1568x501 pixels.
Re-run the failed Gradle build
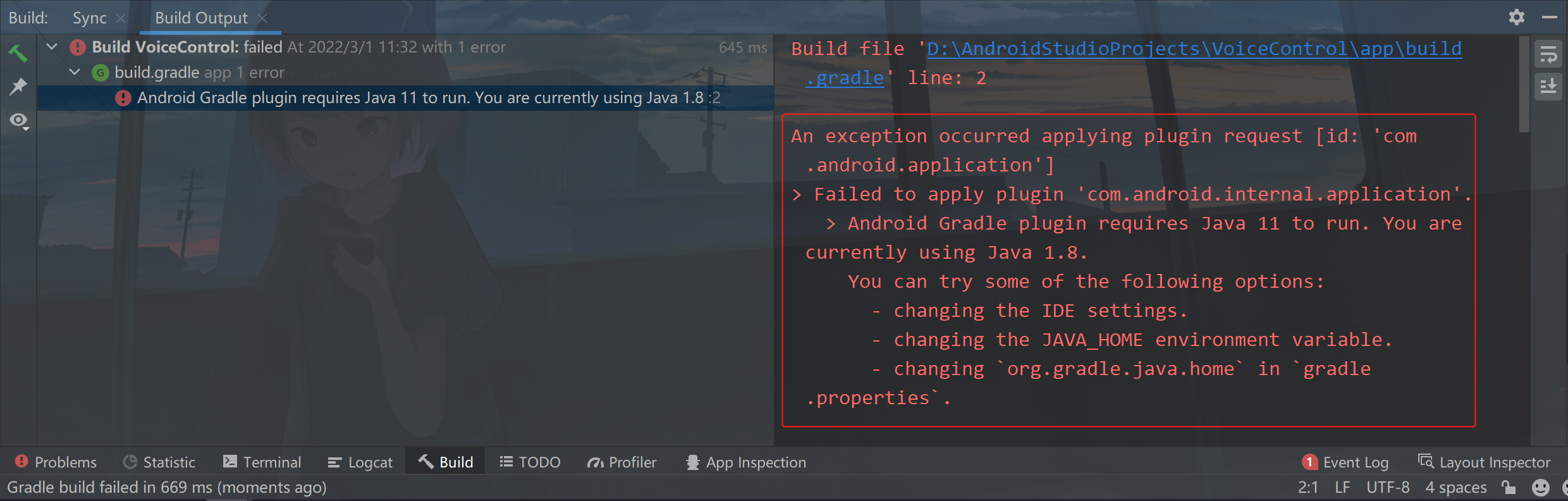(18, 54)
